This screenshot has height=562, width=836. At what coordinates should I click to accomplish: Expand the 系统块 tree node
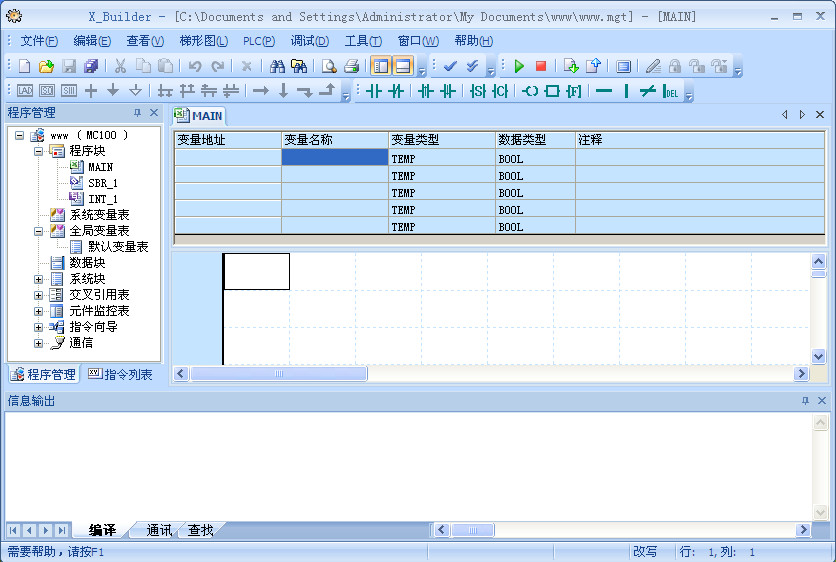click(38, 279)
